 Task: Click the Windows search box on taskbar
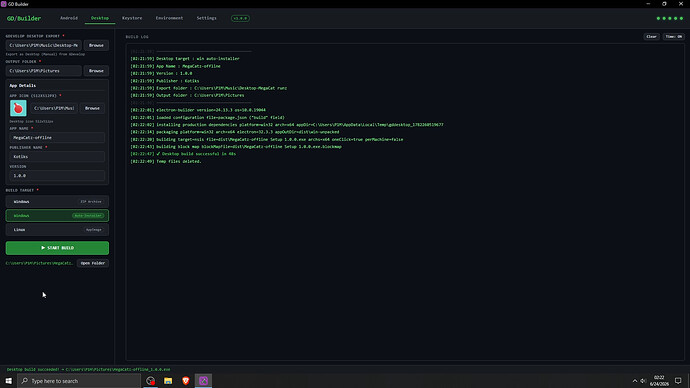click(x=79, y=381)
